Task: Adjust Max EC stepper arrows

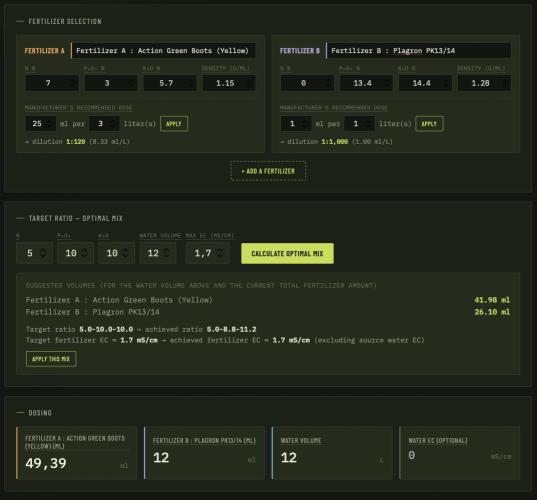Action: (x=220, y=253)
